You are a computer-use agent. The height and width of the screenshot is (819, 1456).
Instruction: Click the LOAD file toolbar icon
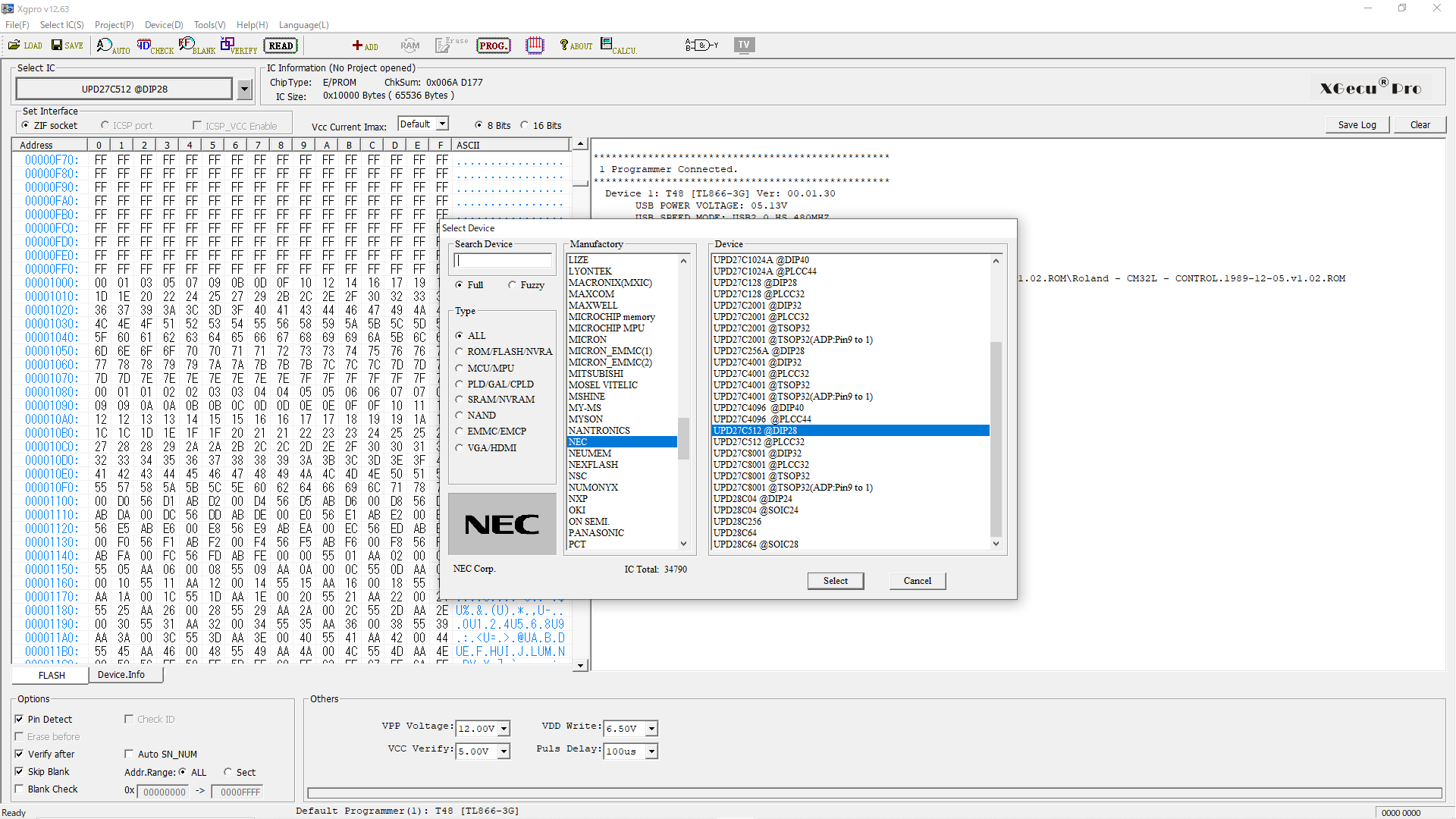tap(25, 45)
